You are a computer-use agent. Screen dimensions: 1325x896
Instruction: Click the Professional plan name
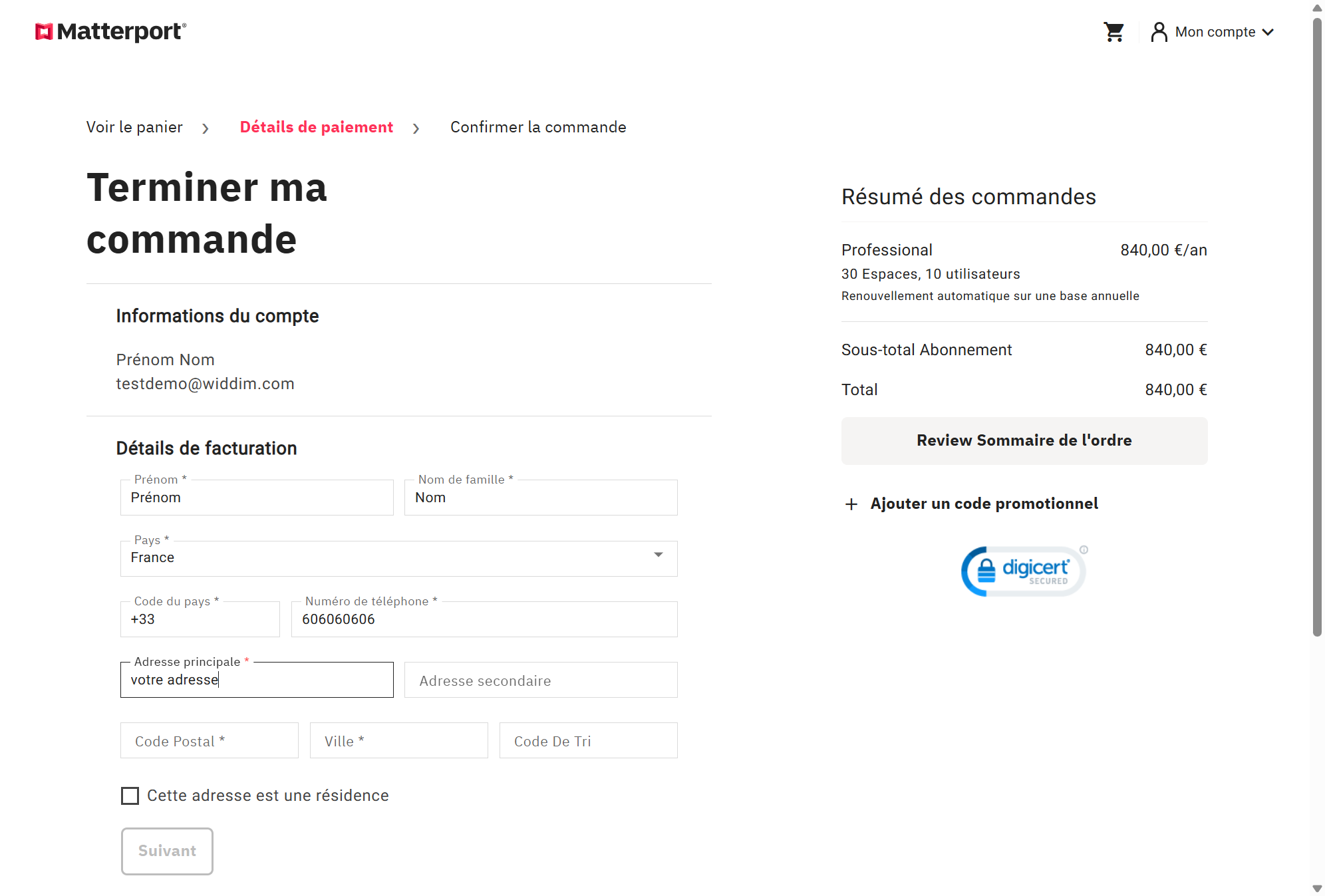(887, 250)
